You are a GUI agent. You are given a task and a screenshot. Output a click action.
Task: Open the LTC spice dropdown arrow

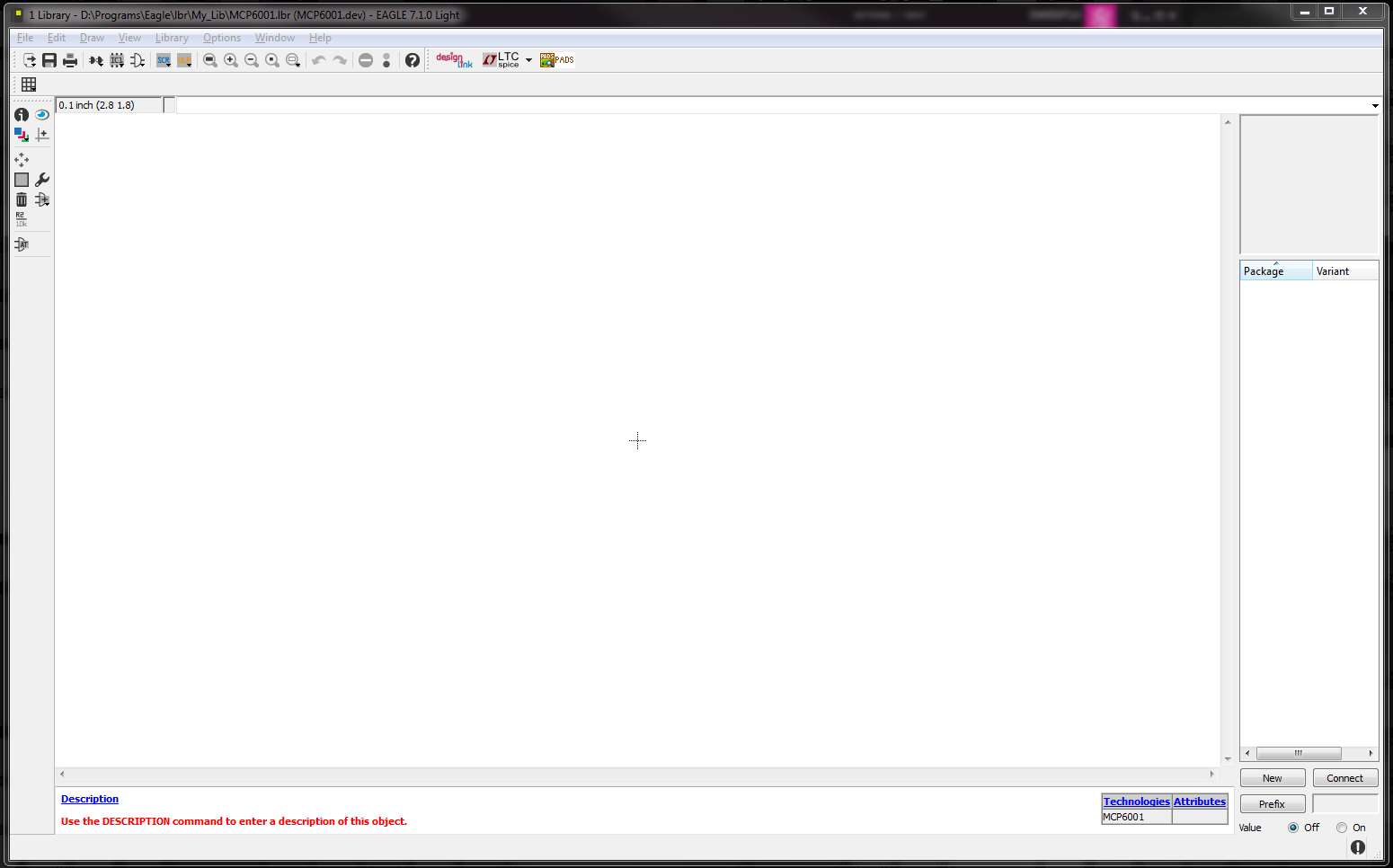pos(528,60)
